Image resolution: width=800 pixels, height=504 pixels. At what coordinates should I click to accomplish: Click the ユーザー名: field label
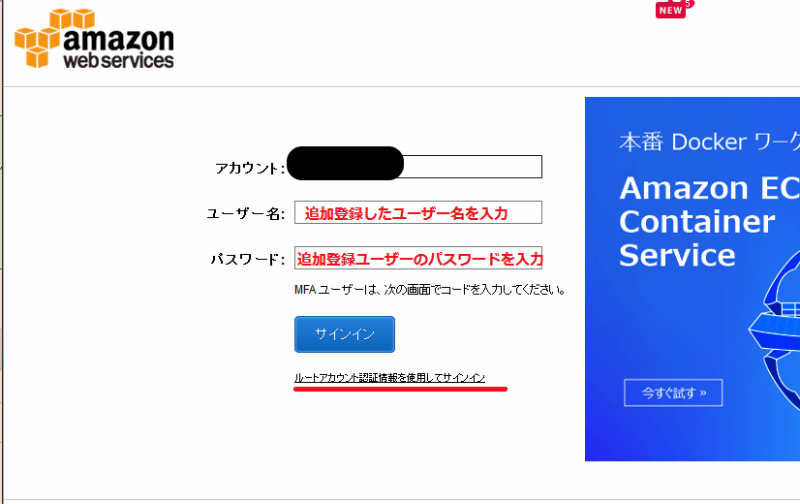(246, 213)
